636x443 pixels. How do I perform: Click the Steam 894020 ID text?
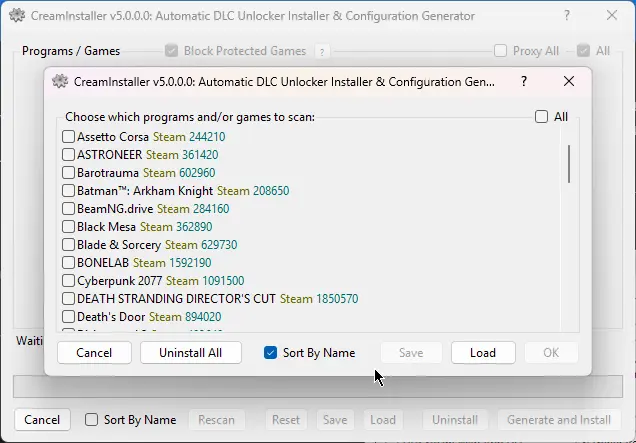click(x=185, y=317)
